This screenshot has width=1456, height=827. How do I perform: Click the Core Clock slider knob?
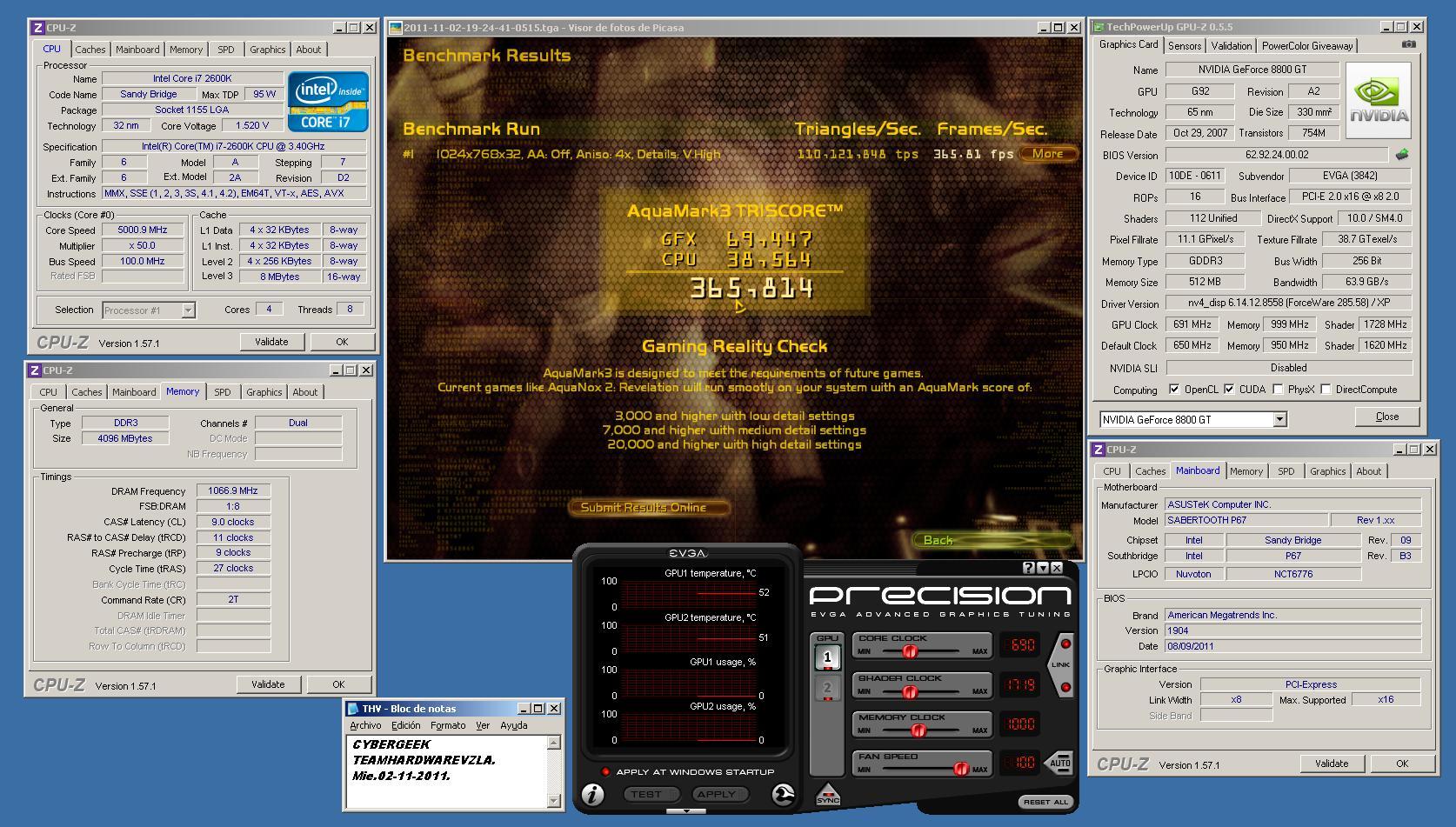tap(911, 651)
